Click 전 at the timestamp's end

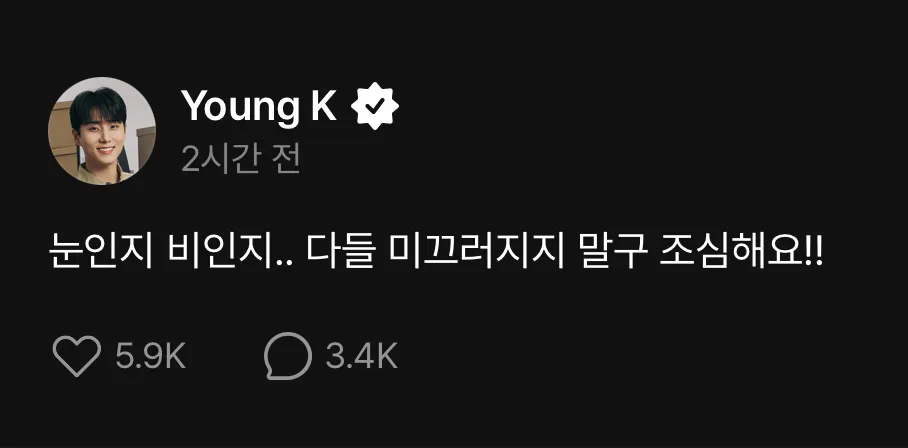(x=286, y=159)
